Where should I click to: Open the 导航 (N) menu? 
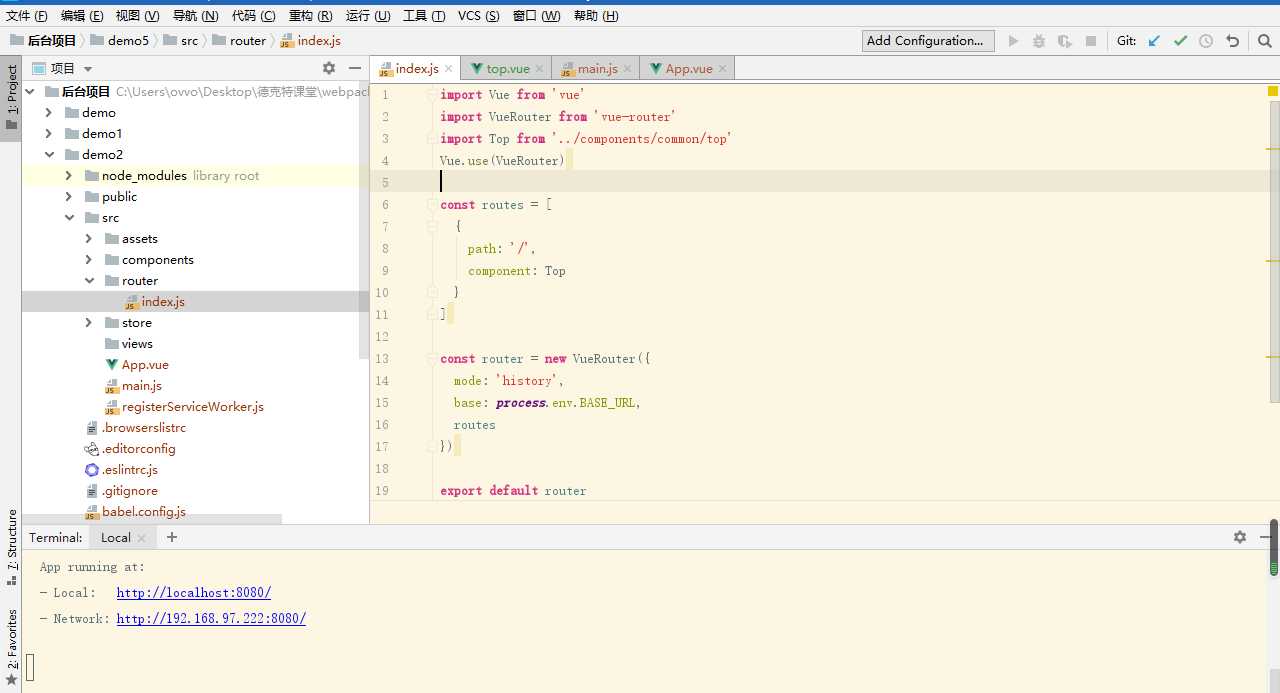[196, 16]
